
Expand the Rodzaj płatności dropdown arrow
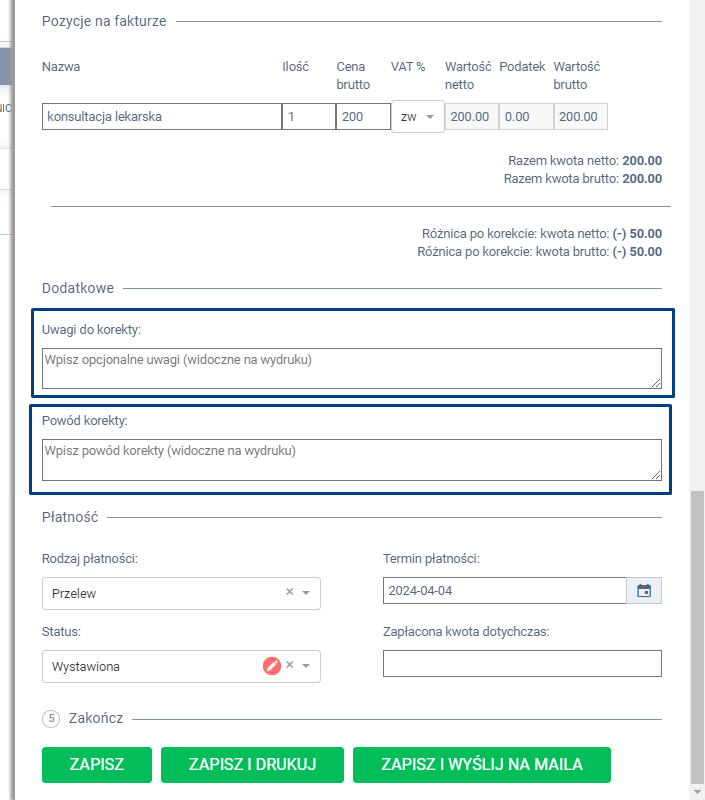(306, 593)
